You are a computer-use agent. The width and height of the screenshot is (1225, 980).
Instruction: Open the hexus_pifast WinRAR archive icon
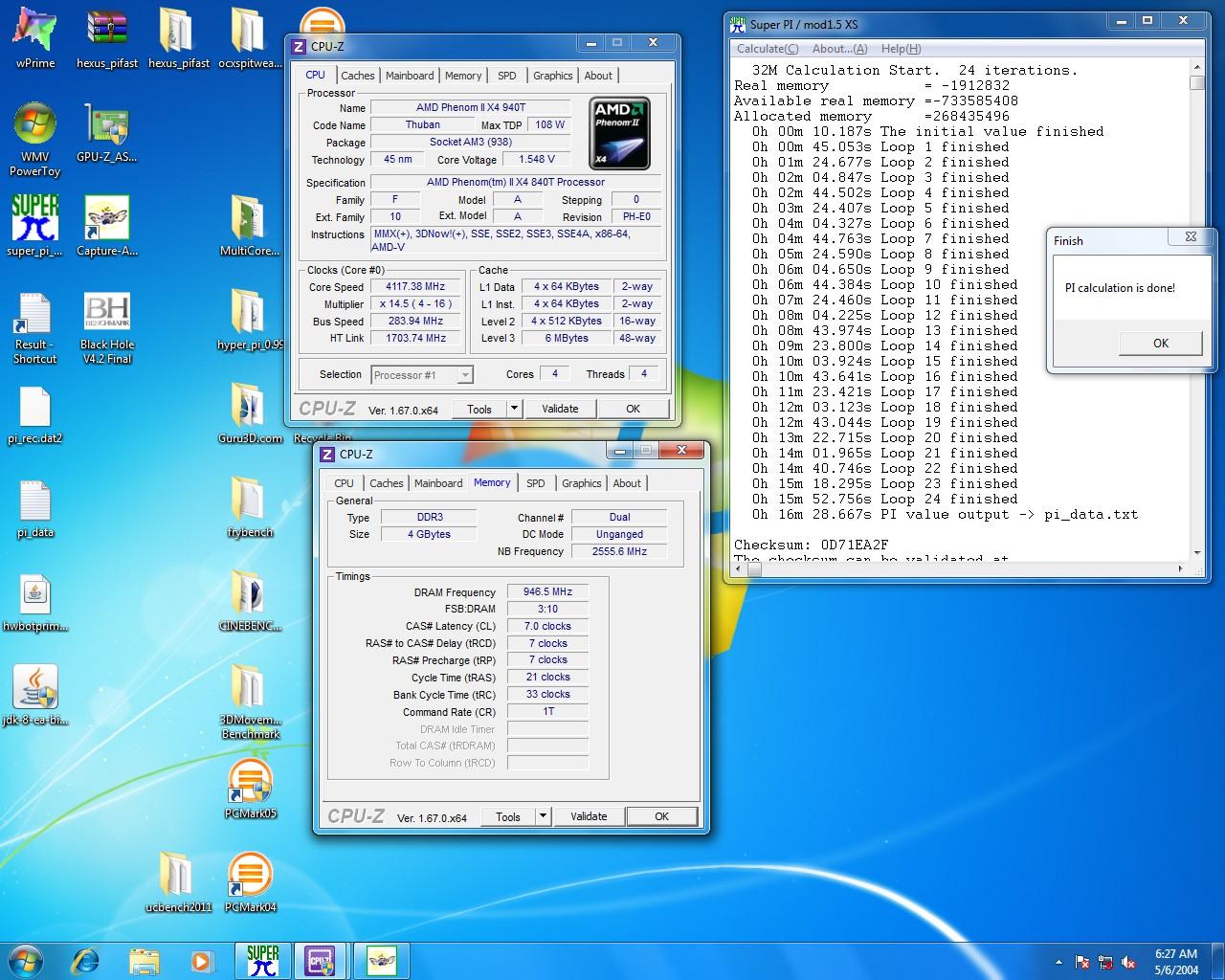pyautogui.click(x=106, y=38)
